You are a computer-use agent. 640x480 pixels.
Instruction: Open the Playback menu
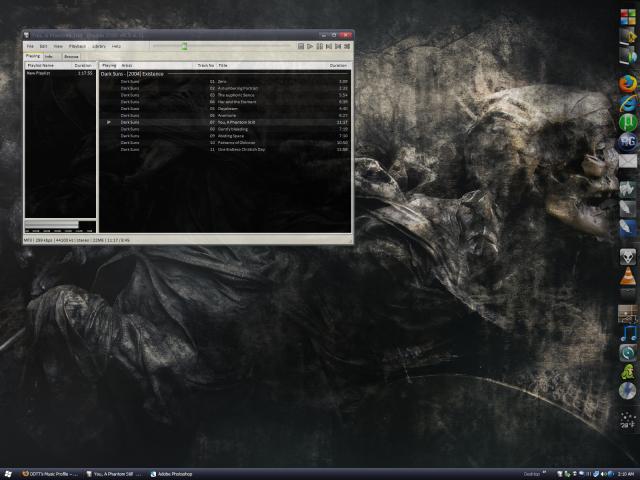click(77, 46)
